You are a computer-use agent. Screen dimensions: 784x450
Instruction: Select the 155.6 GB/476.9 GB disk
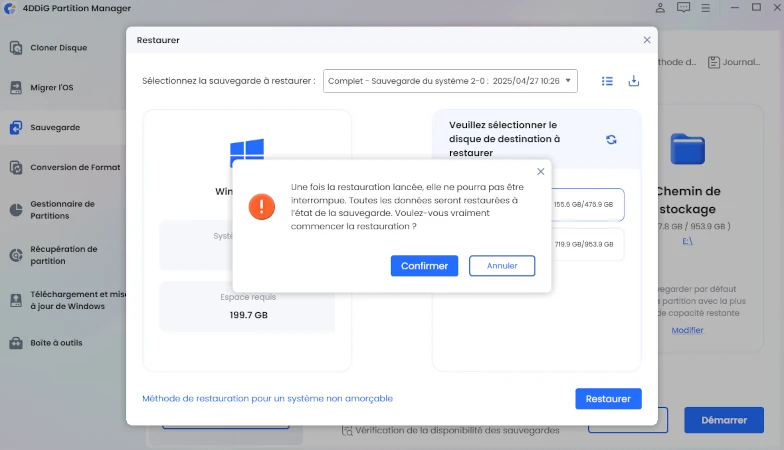click(588, 204)
